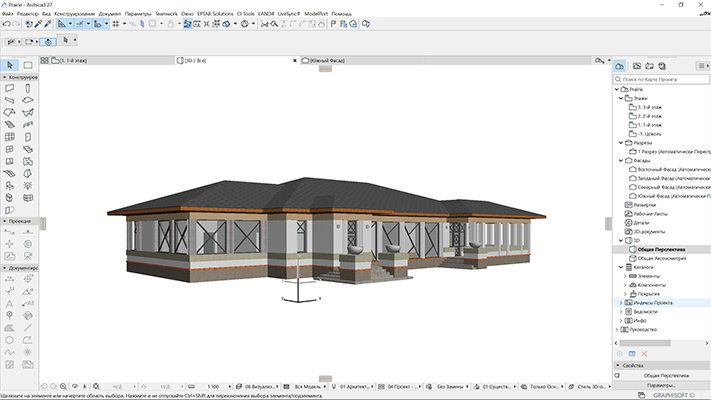Collapse the Конструирование toolbox section
711x400 pixels.
point(4,77)
